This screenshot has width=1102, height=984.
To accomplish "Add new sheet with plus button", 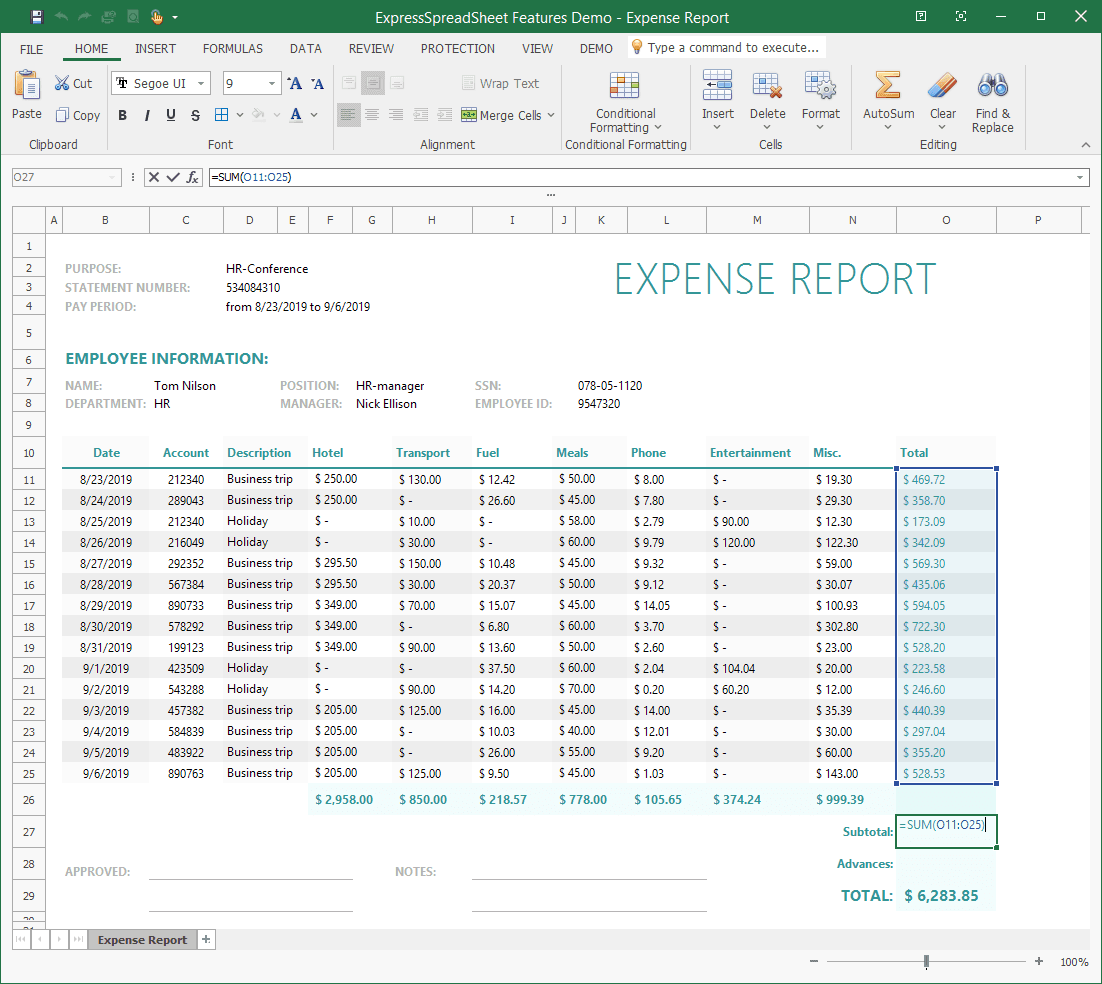I will [x=206, y=939].
